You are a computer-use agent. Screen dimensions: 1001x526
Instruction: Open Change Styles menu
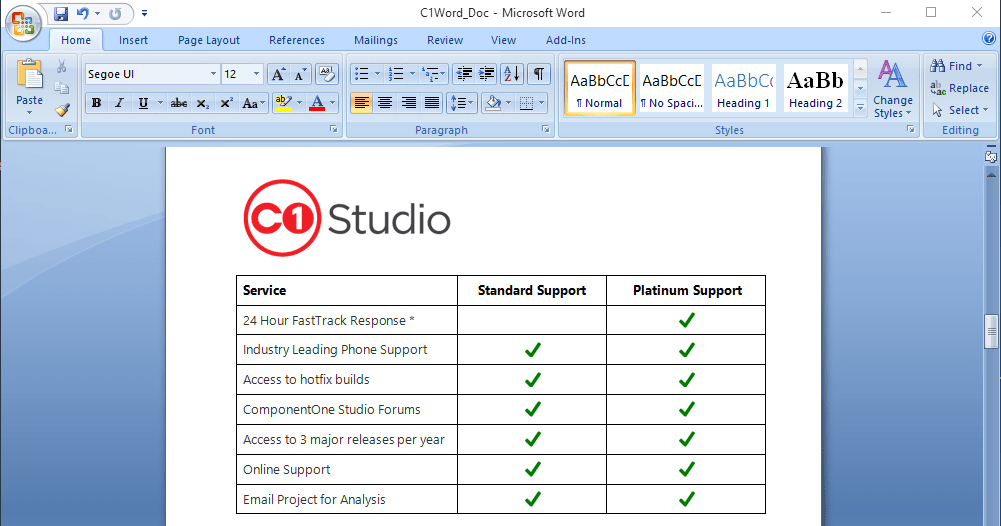point(892,89)
